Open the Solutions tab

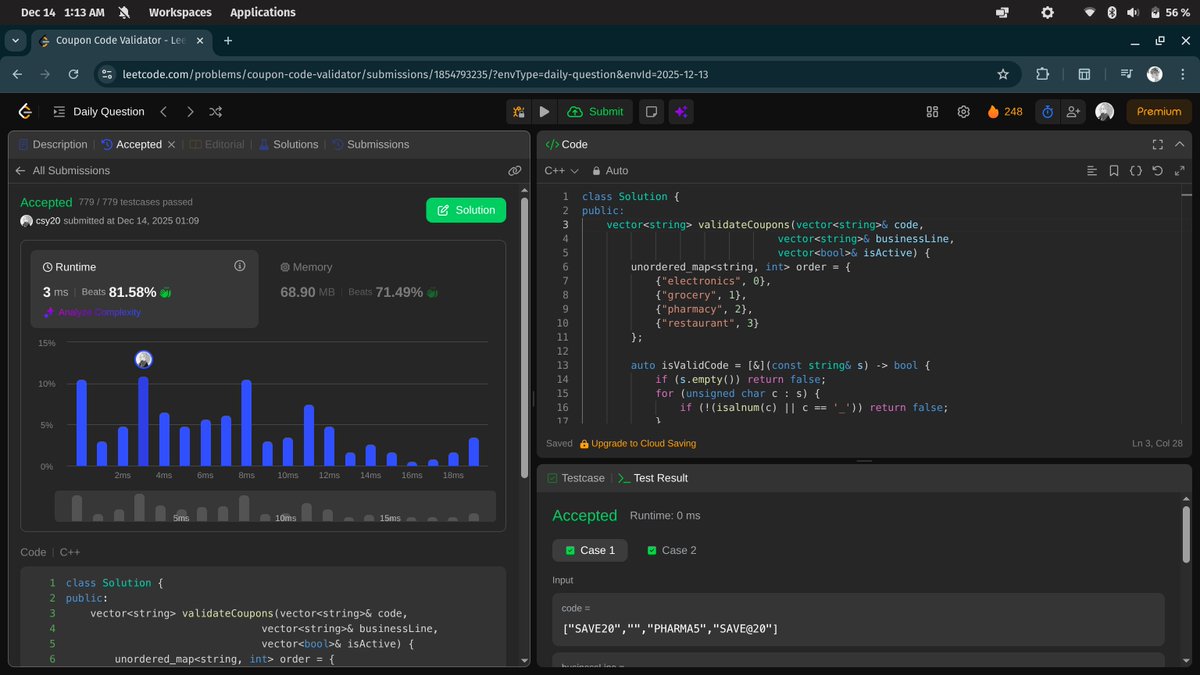pyautogui.click(x=288, y=144)
